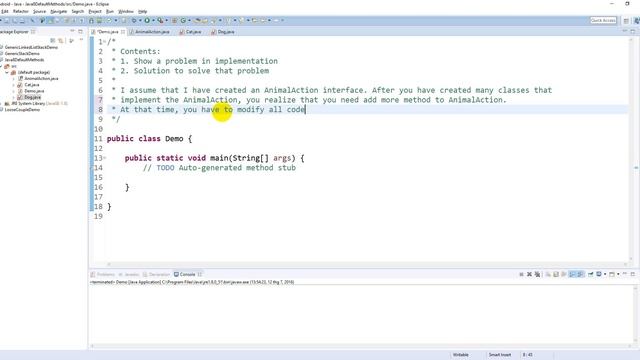Open the Package Explorer view menu arrow

pos(71,40)
